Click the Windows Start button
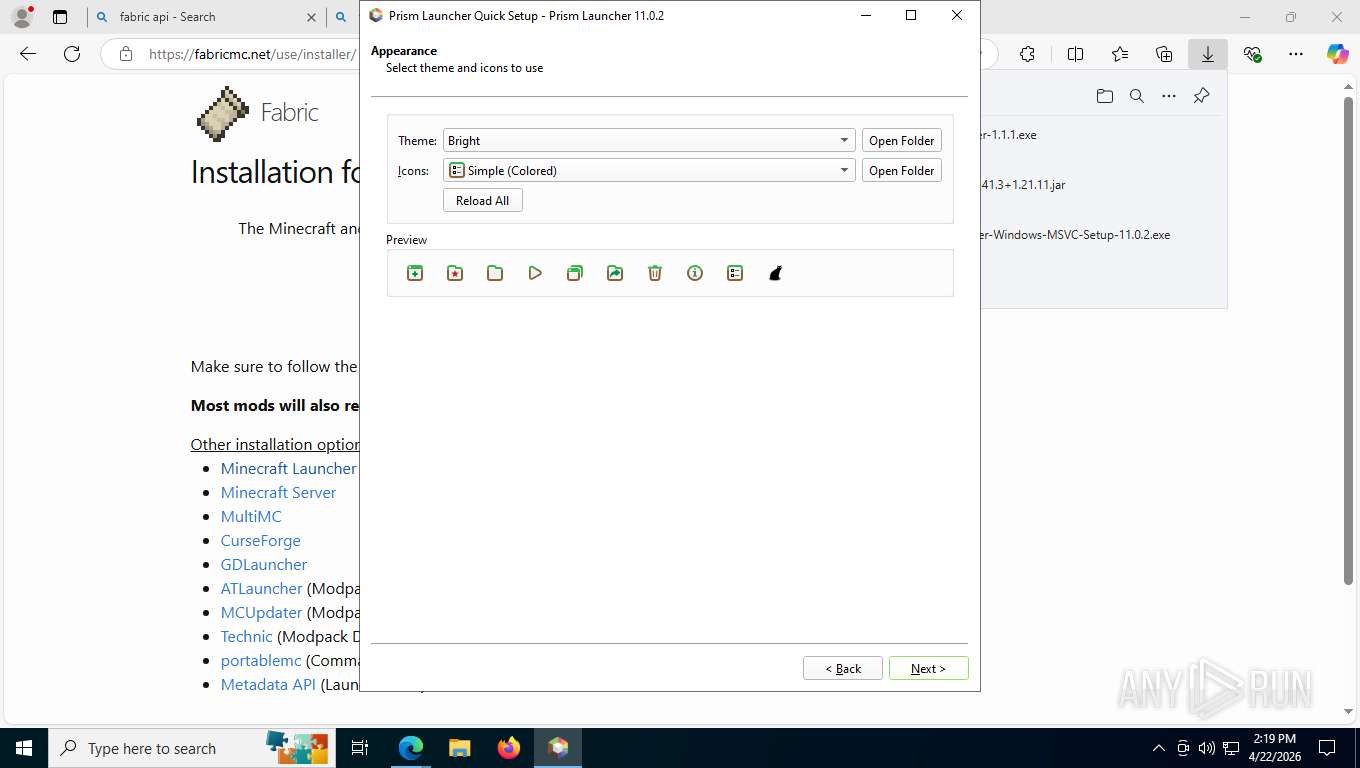Screen dimensions: 1360x768 pos(24,748)
